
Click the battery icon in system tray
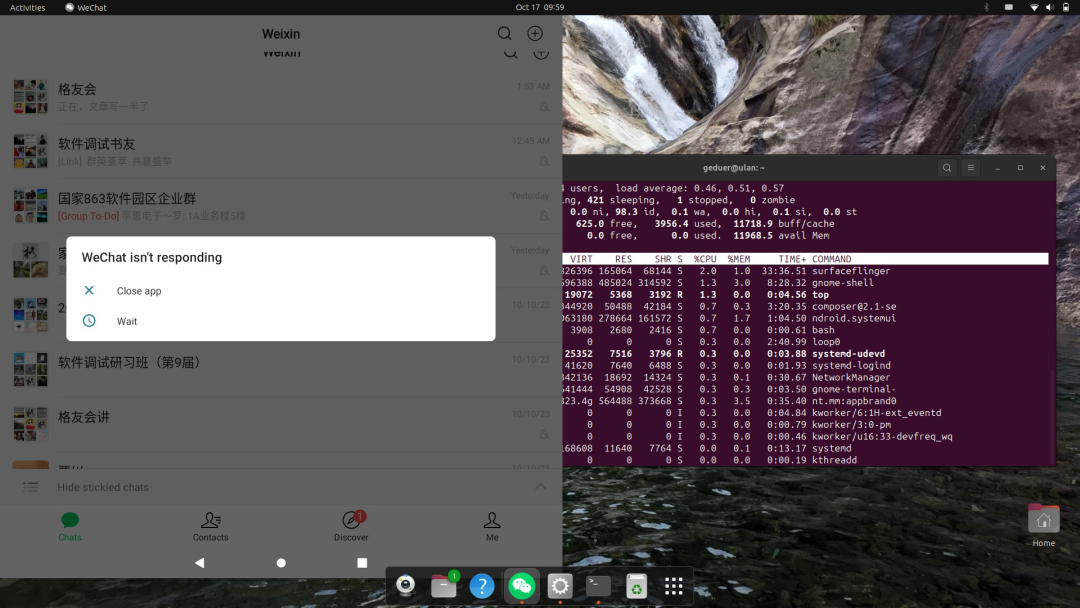[x=1066, y=7]
